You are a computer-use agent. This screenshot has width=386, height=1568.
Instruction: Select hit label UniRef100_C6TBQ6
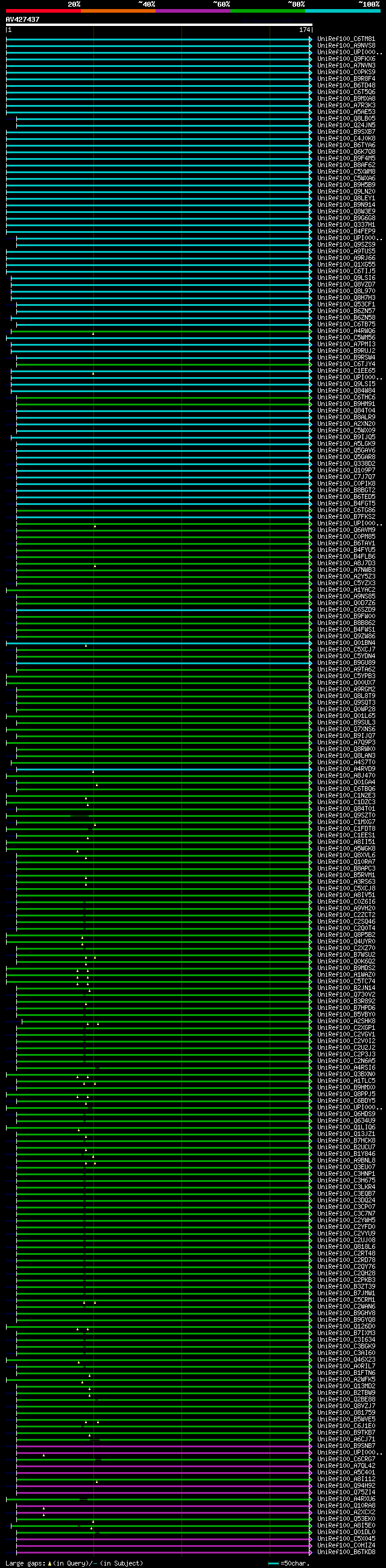click(346, 790)
